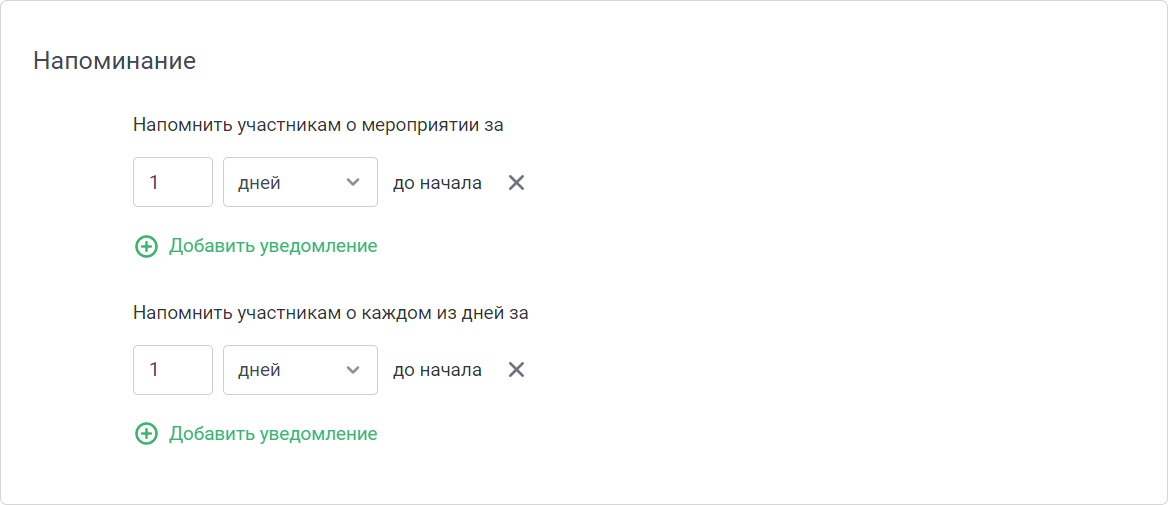Expand the chevron arrow in the per-day reminder unit selector
Screen dimensions: 1168x505
353,370
